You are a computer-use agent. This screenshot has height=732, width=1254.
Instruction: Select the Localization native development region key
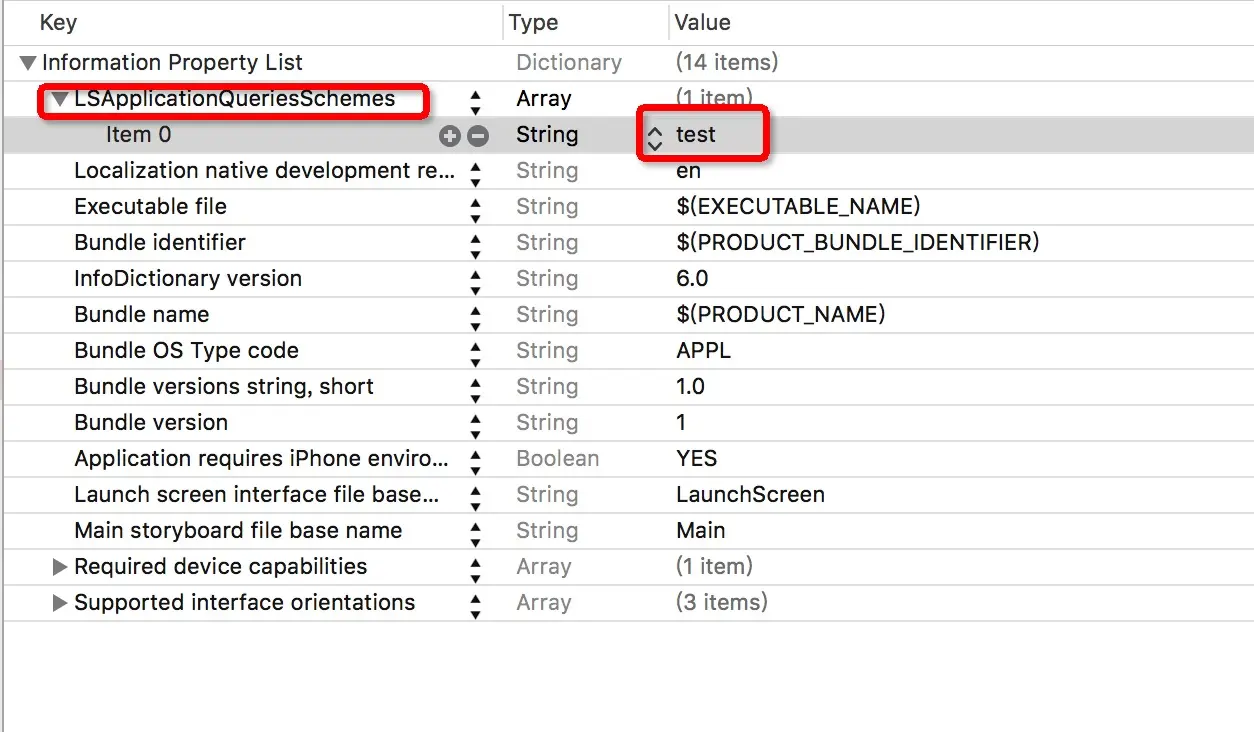264,171
